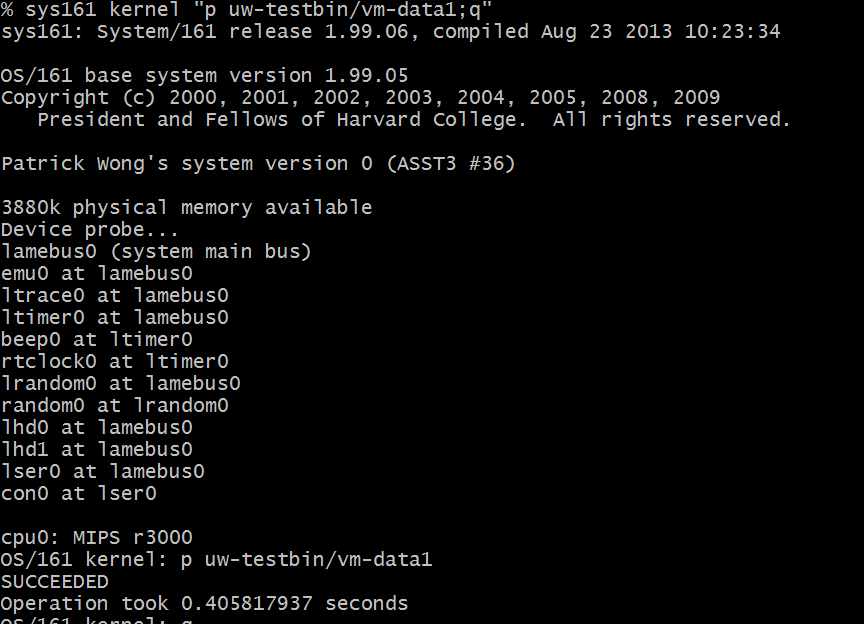Click the Operation took seconds line

point(204,604)
